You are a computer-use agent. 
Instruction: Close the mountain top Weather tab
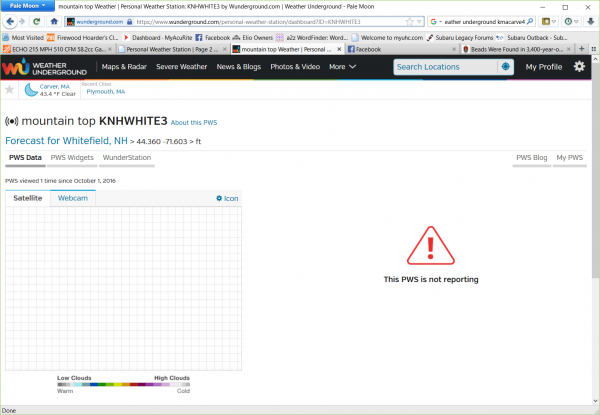pos(339,49)
